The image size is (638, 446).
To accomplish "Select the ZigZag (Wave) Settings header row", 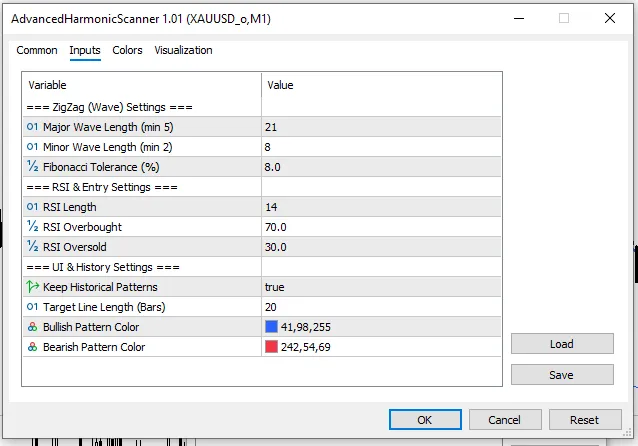I will 262,107.
